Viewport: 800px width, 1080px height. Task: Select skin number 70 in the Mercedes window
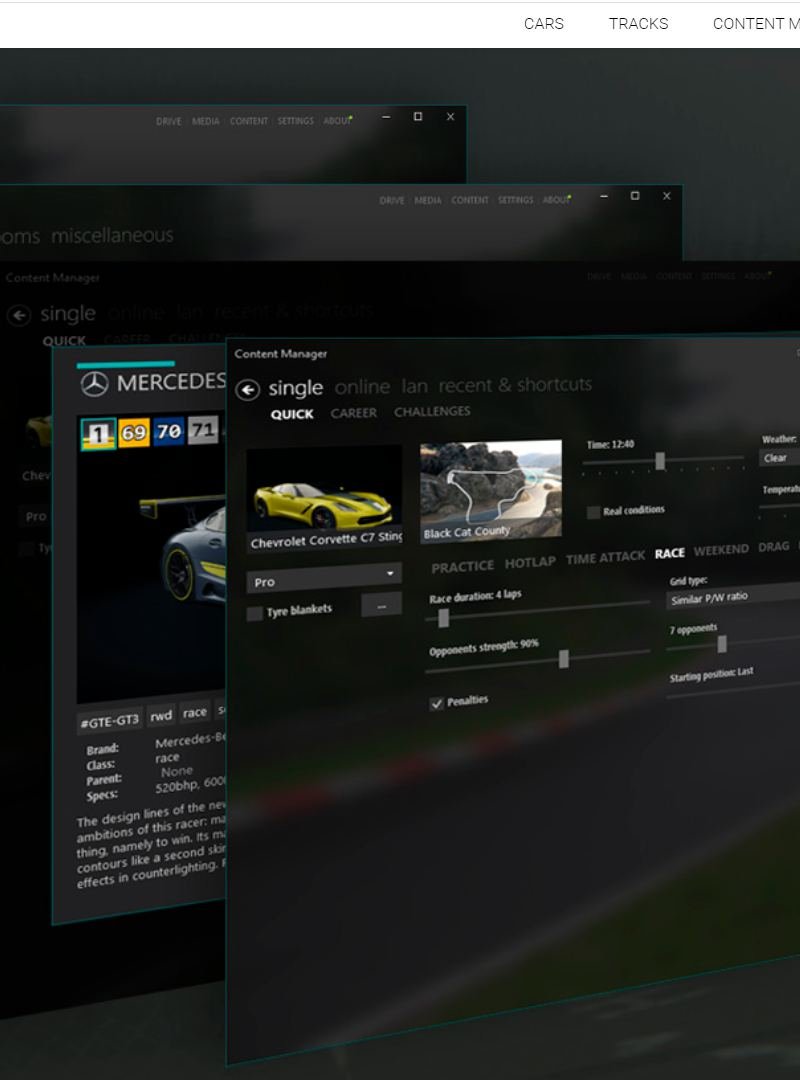click(x=169, y=431)
